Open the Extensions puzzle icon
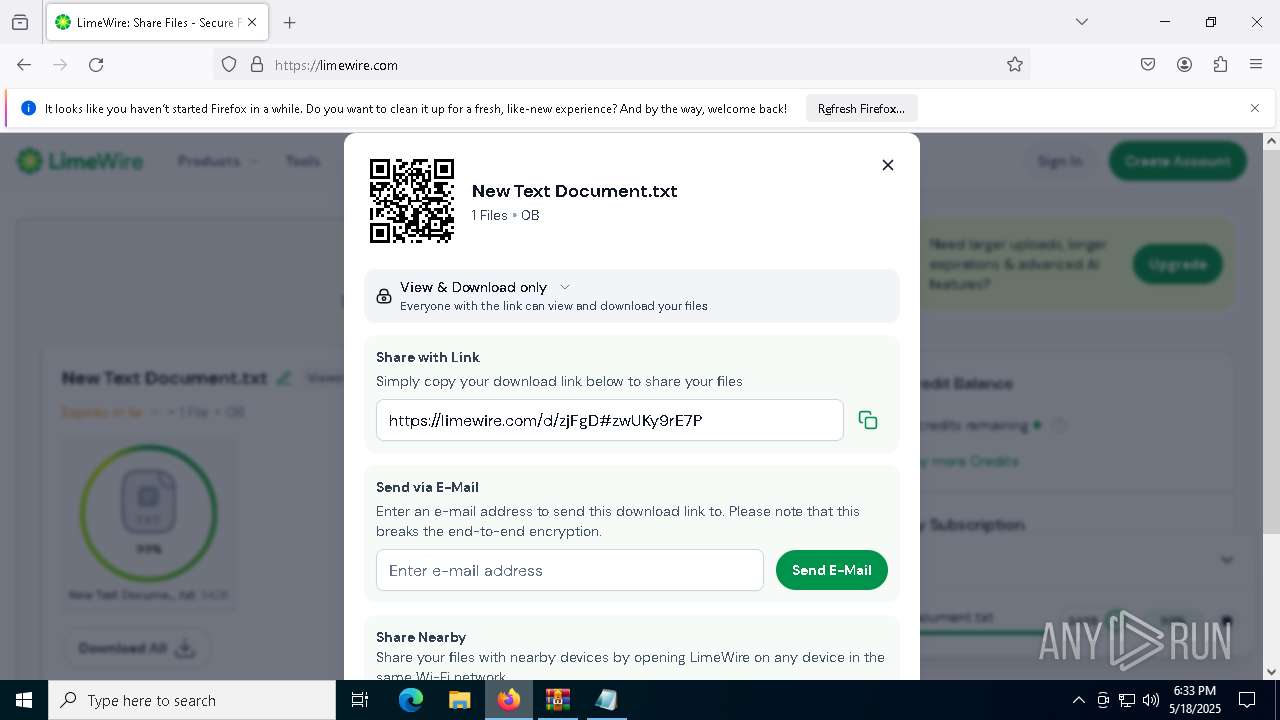This screenshot has height=720, width=1280. [1220, 65]
